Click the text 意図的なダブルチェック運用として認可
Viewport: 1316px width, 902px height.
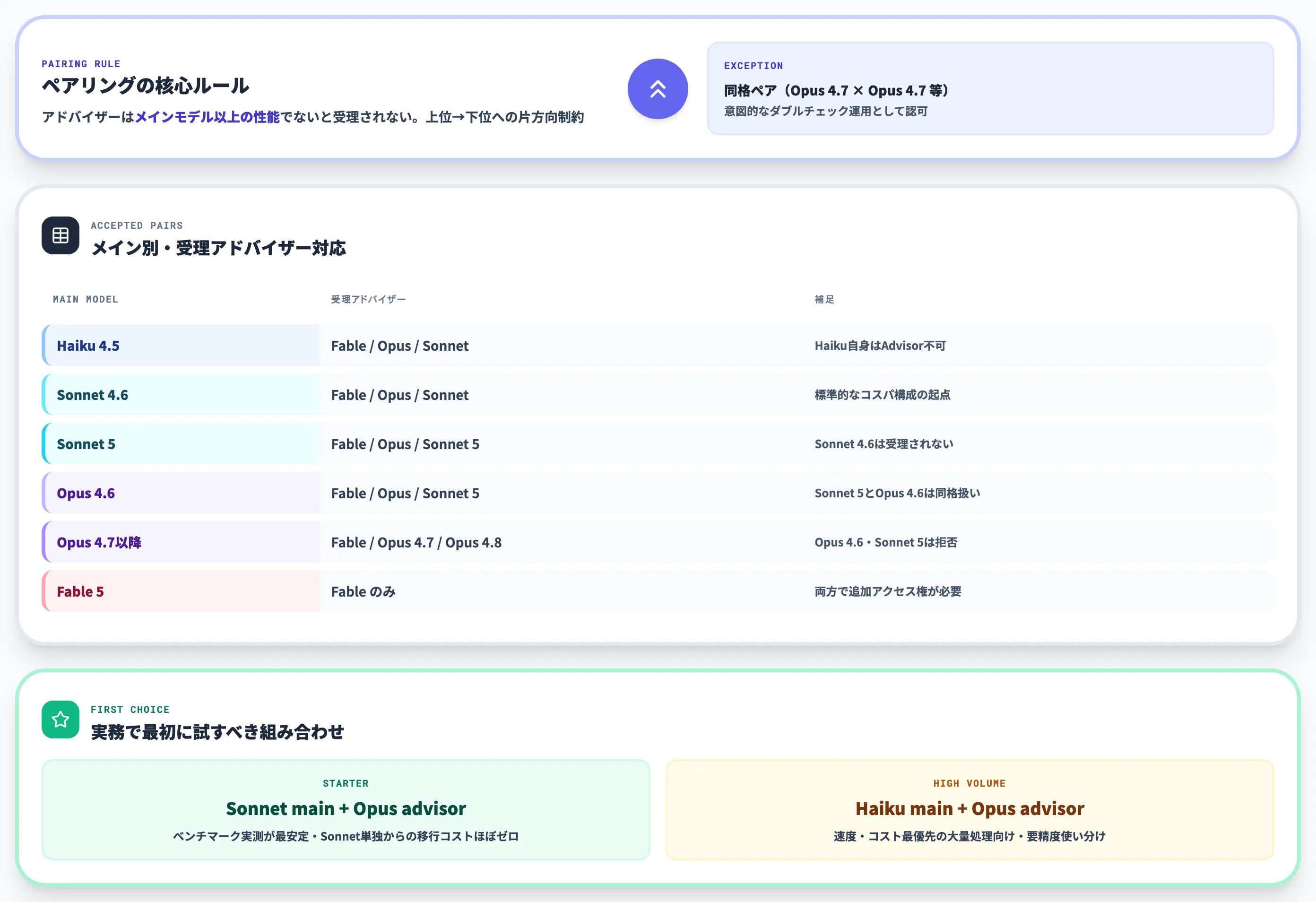tap(826, 111)
